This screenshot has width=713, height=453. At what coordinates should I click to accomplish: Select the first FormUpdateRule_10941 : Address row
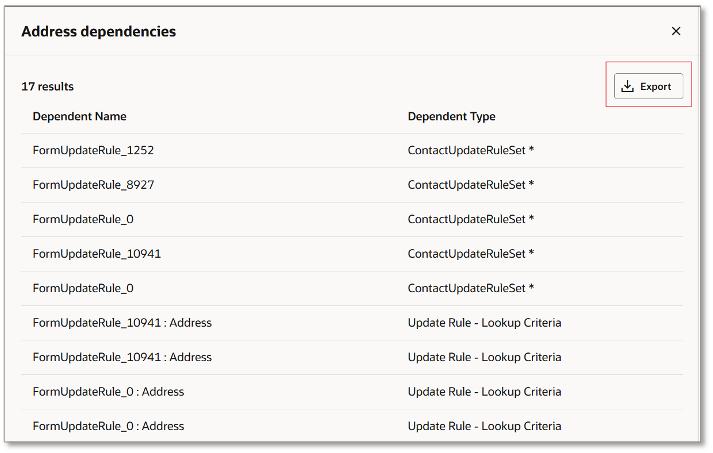click(122, 323)
